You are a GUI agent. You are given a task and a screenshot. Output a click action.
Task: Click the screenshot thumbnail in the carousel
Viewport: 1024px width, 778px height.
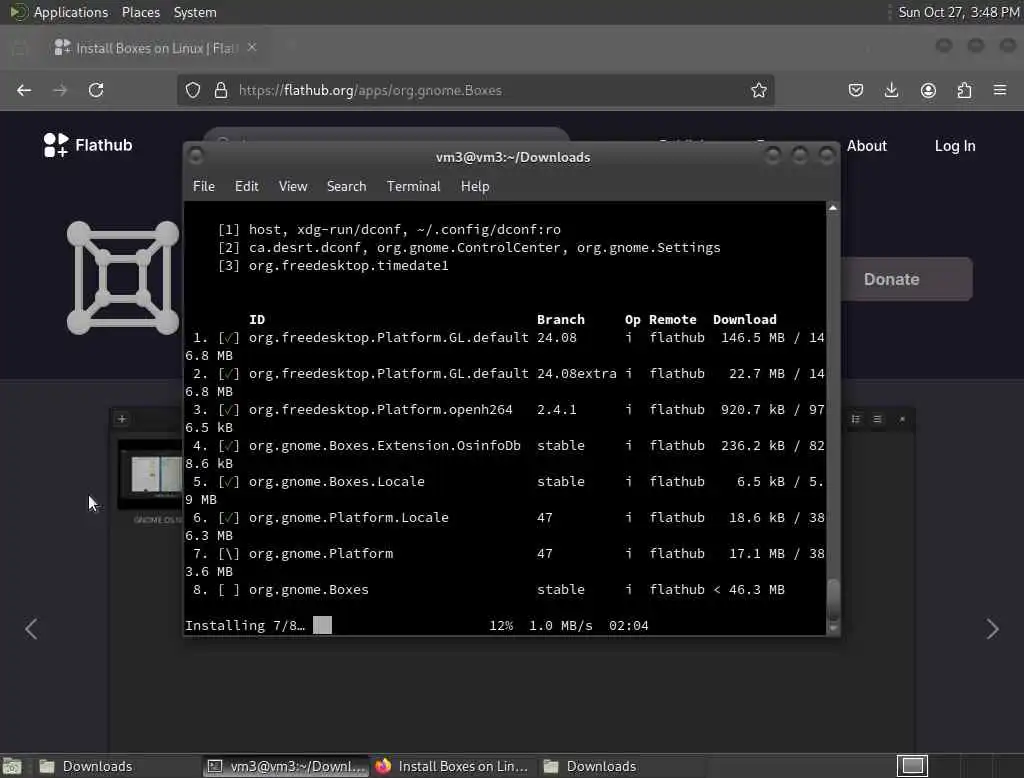(x=152, y=475)
